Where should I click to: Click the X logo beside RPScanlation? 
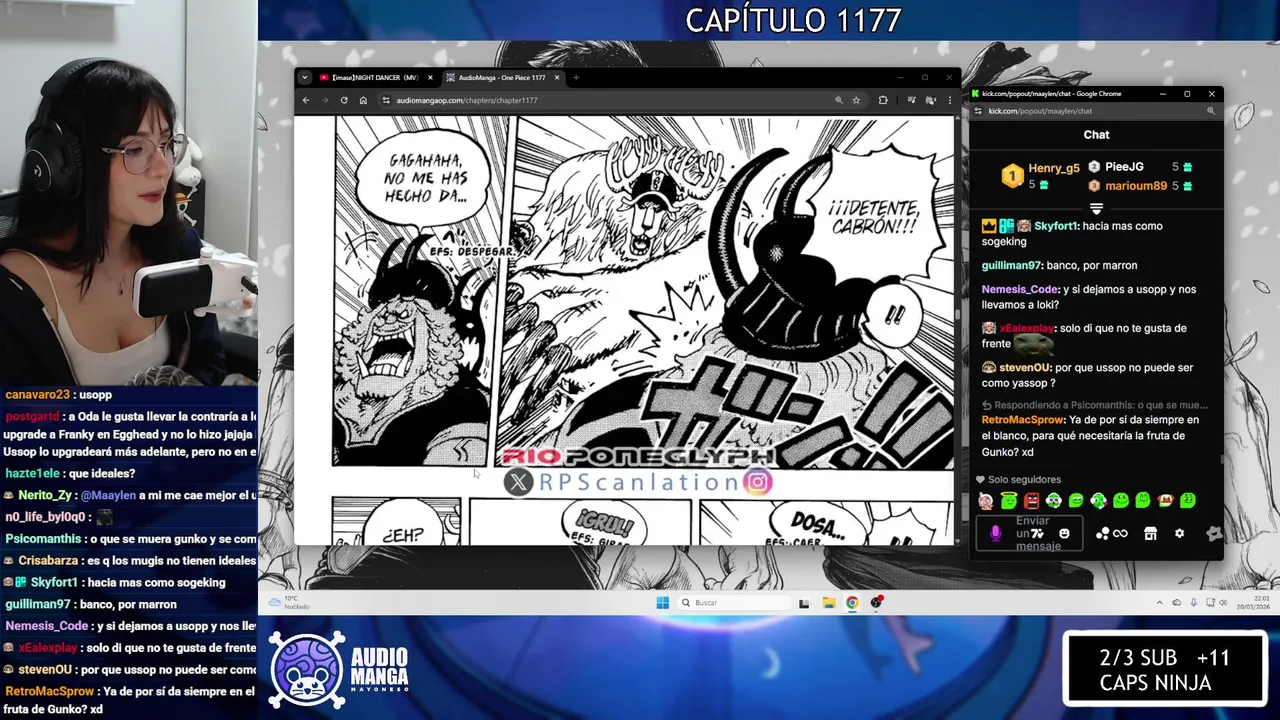[518, 483]
